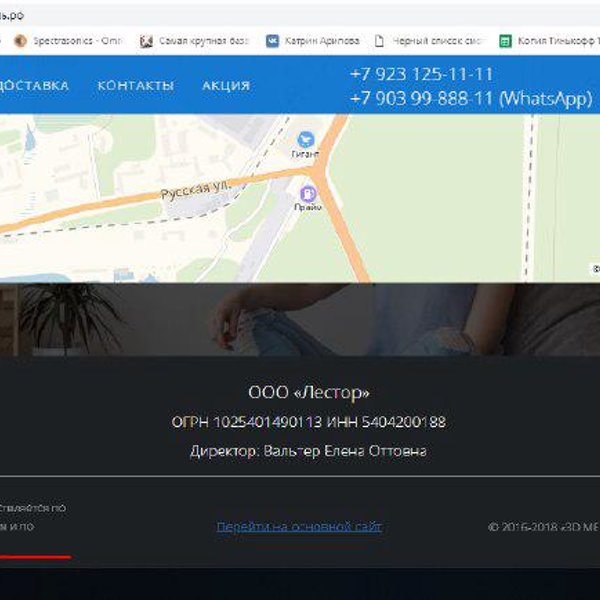The image size is (600, 600).
Task: Open the Акция menu item
Action: (226, 85)
